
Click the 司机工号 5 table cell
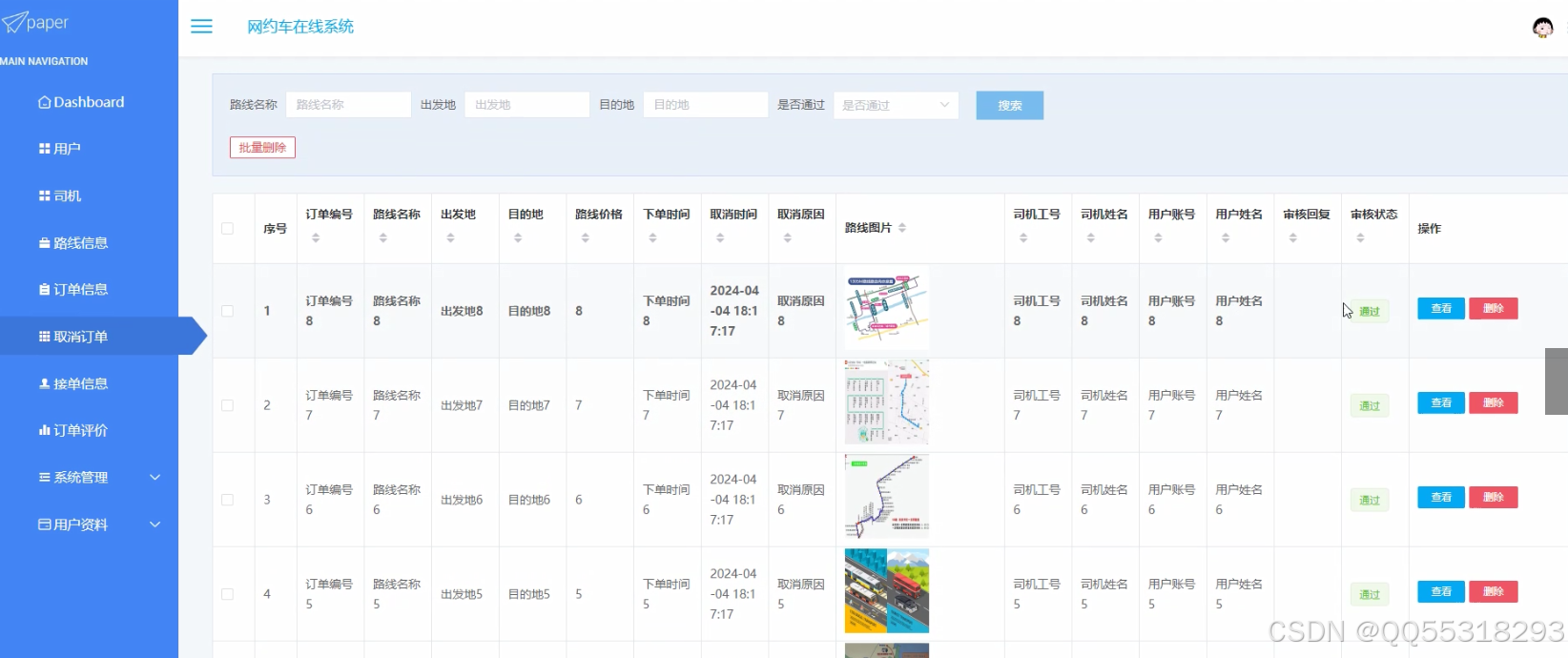tap(1037, 594)
